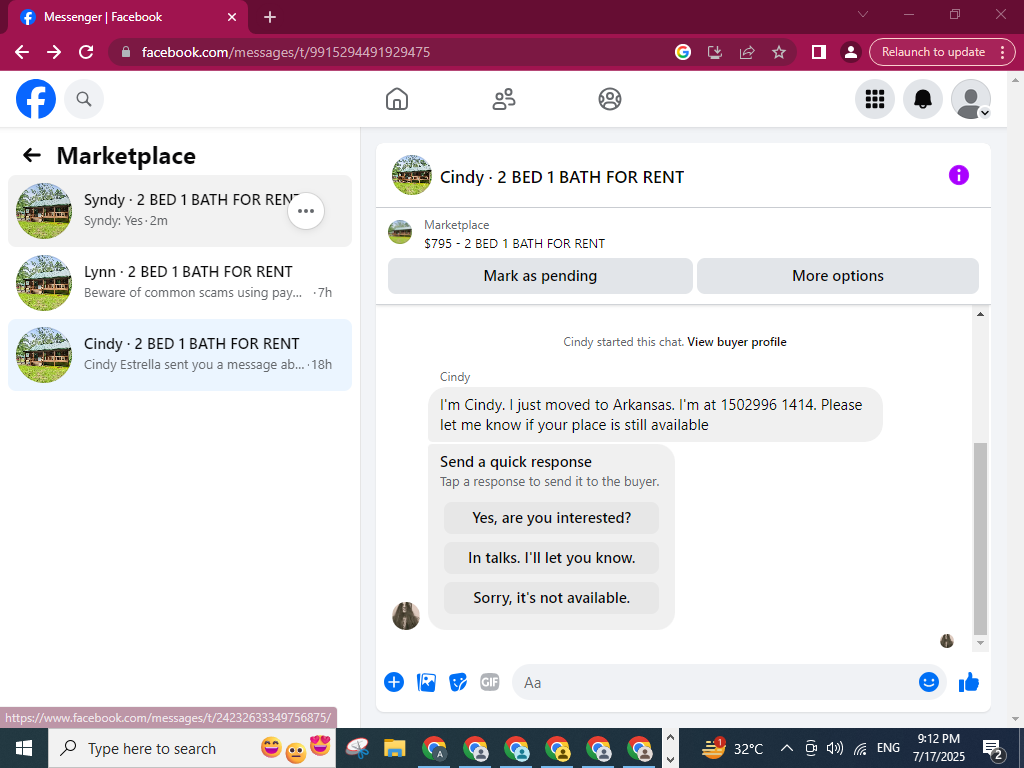Open the Chrome profile icon
The height and width of the screenshot is (768, 1024).
[850, 52]
